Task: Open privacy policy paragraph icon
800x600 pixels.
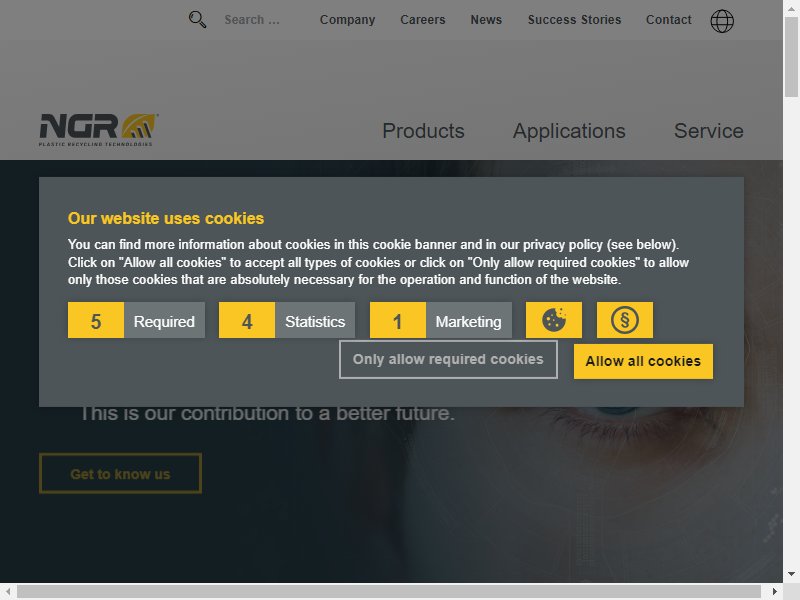Action: click(x=624, y=320)
